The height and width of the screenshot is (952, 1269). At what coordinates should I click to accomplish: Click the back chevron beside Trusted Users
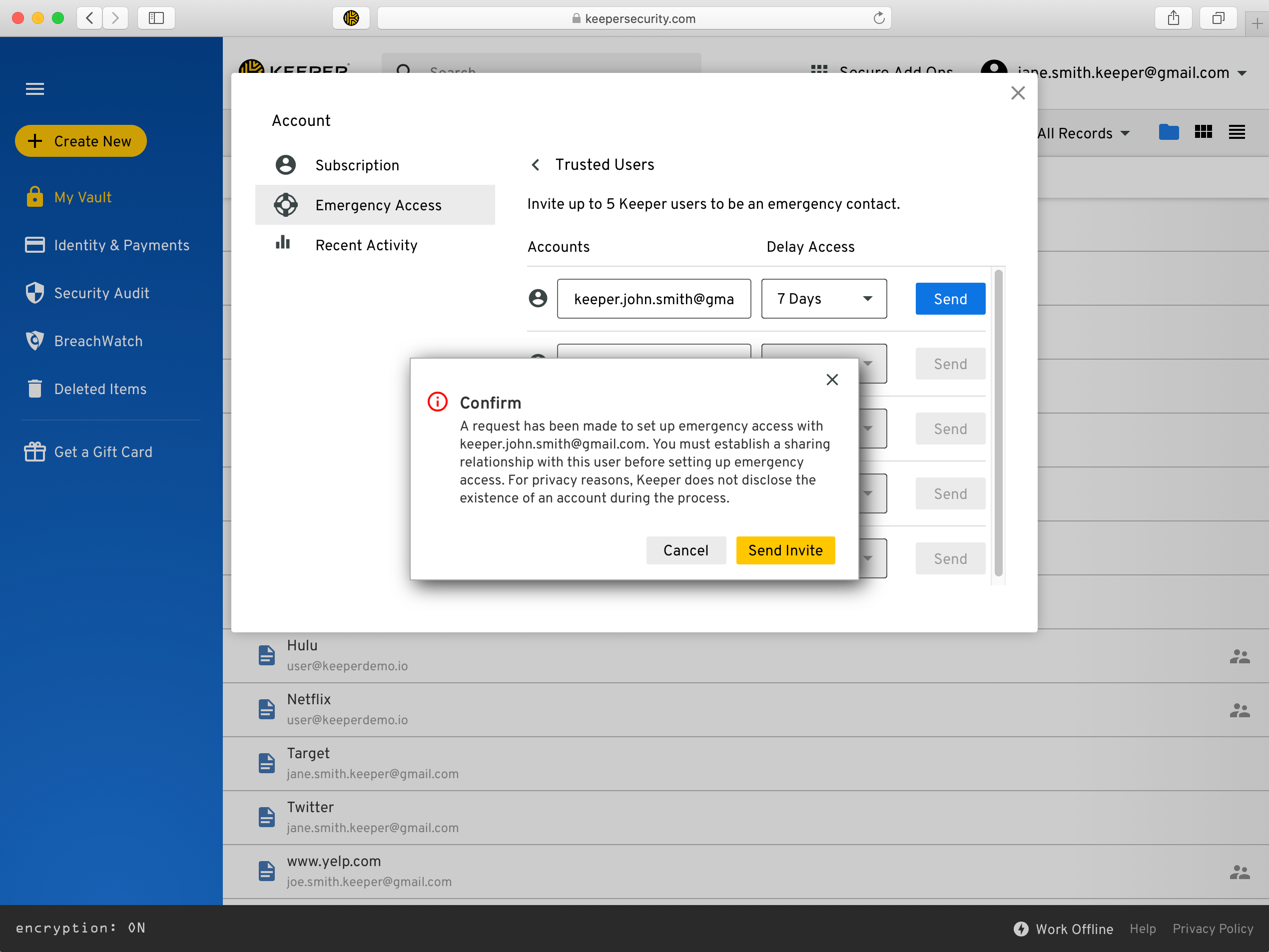coord(535,165)
